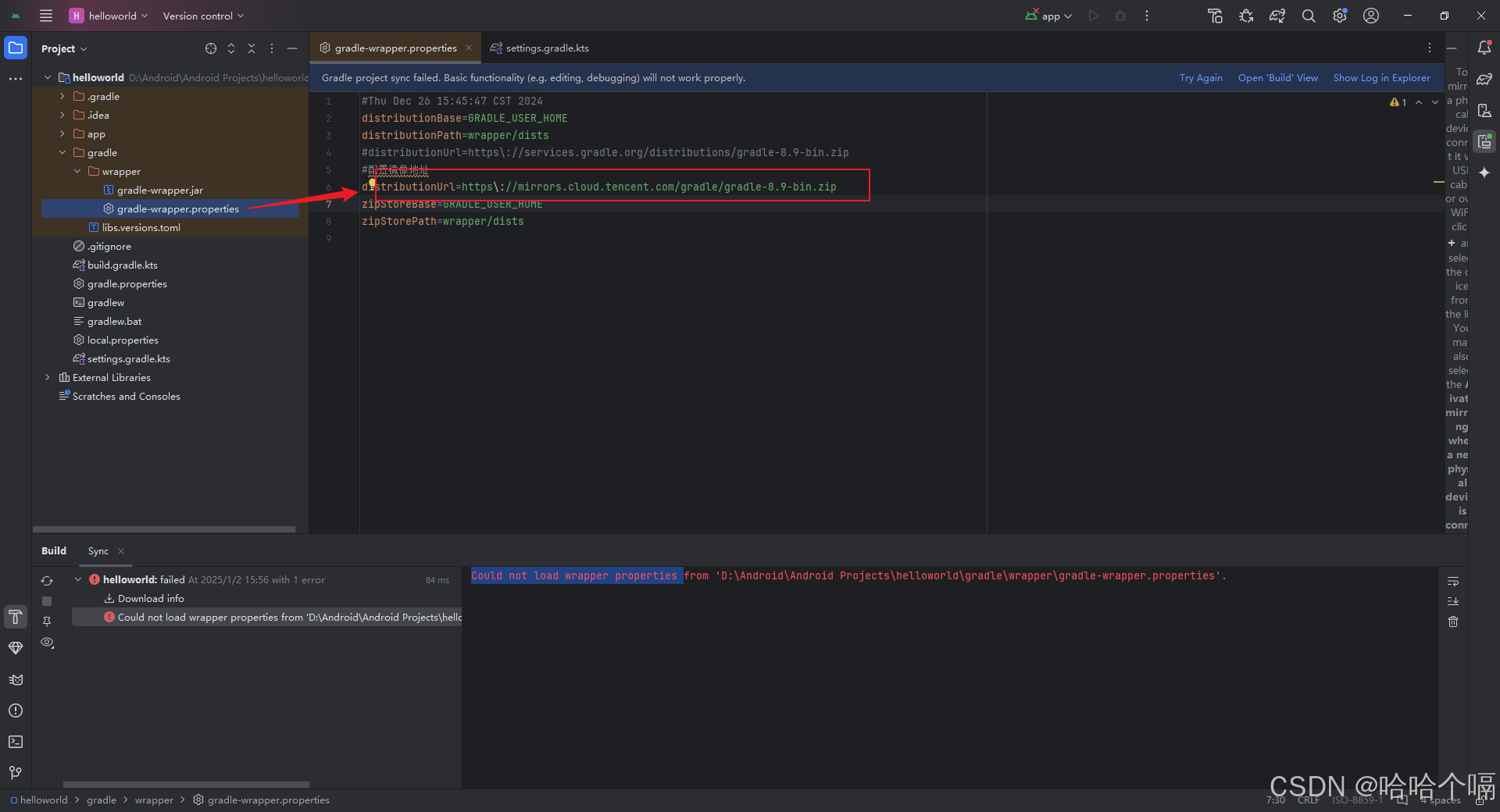The width and height of the screenshot is (1500, 812).
Task: Open the Terminal tool window
Action: click(x=16, y=742)
